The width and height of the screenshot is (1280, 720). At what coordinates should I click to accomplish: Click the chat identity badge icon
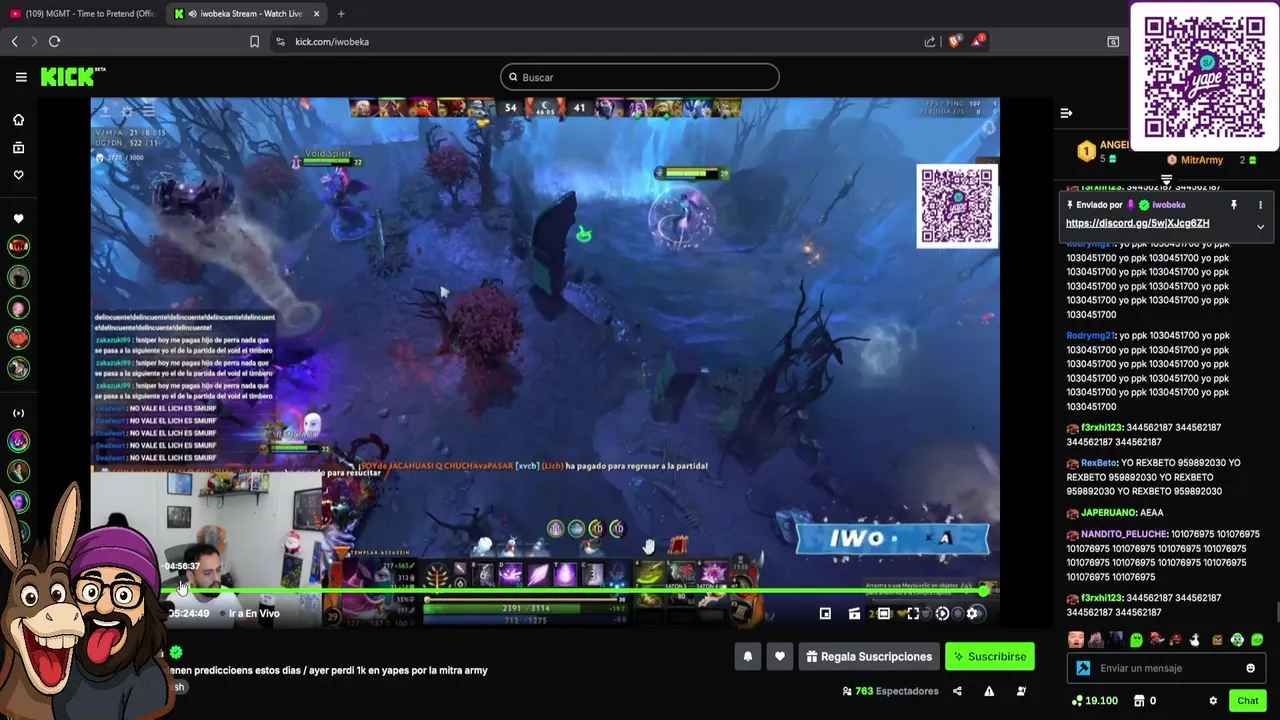1083,668
